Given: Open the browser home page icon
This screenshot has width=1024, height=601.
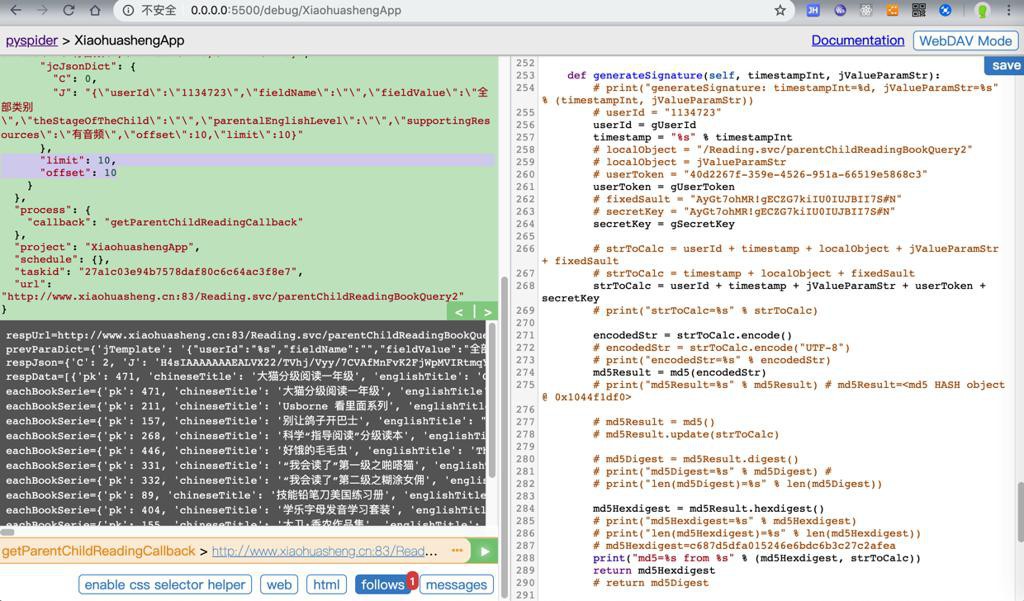Looking at the screenshot, I should point(95,10).
